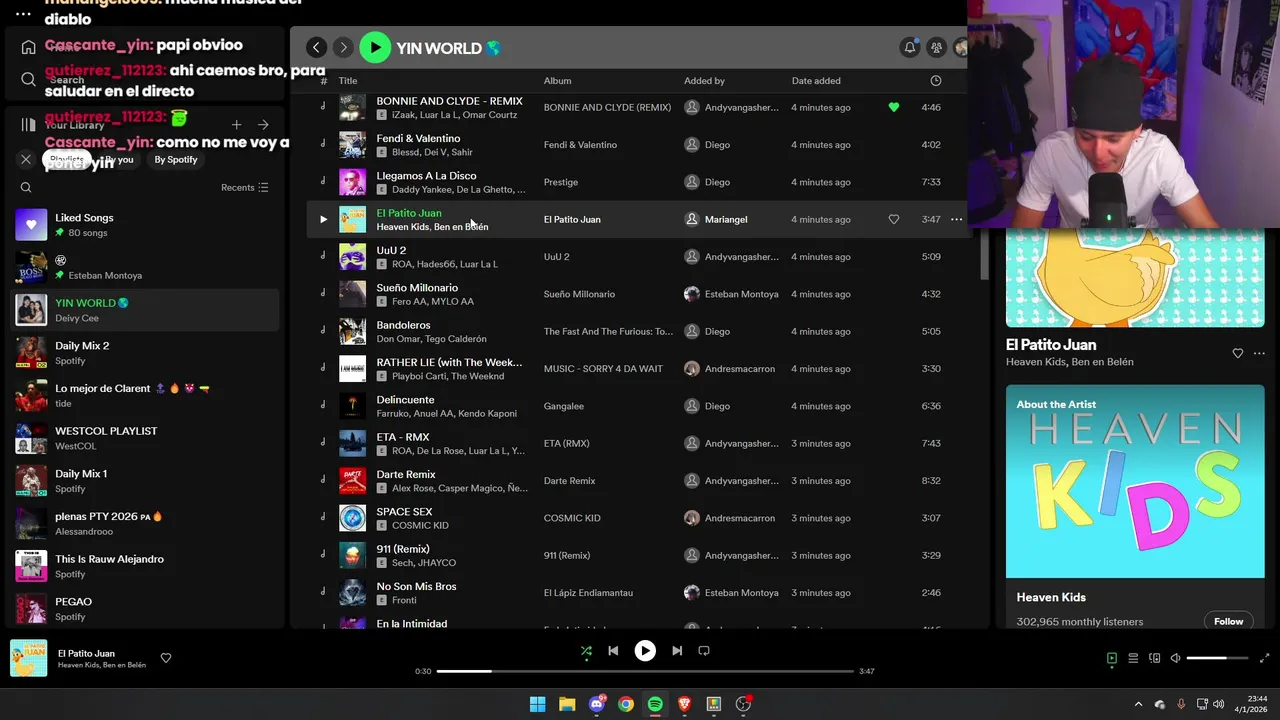Screen dimensions: 1280x720
Task: Click the Search magnifier in the sidebar
Action: coord(28,80)
